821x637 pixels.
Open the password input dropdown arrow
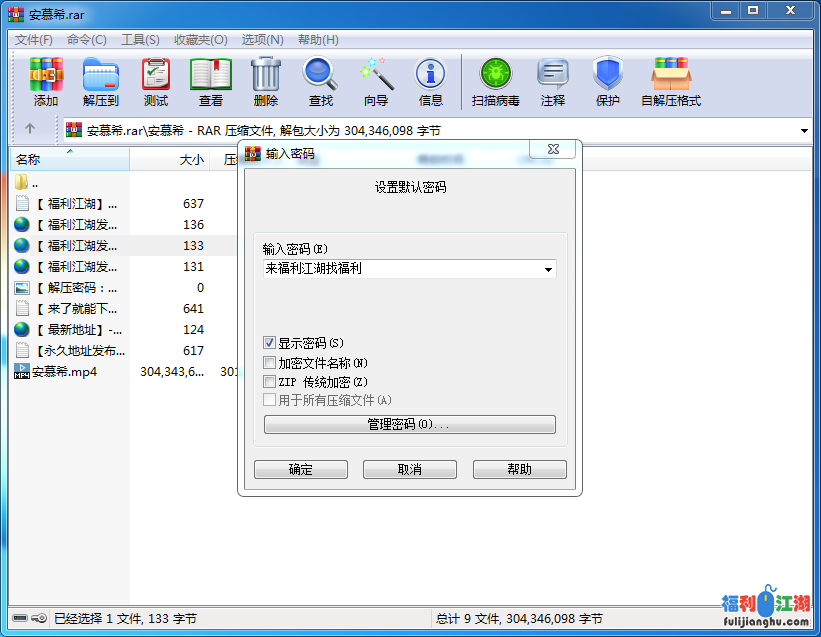tap(547, 270)
